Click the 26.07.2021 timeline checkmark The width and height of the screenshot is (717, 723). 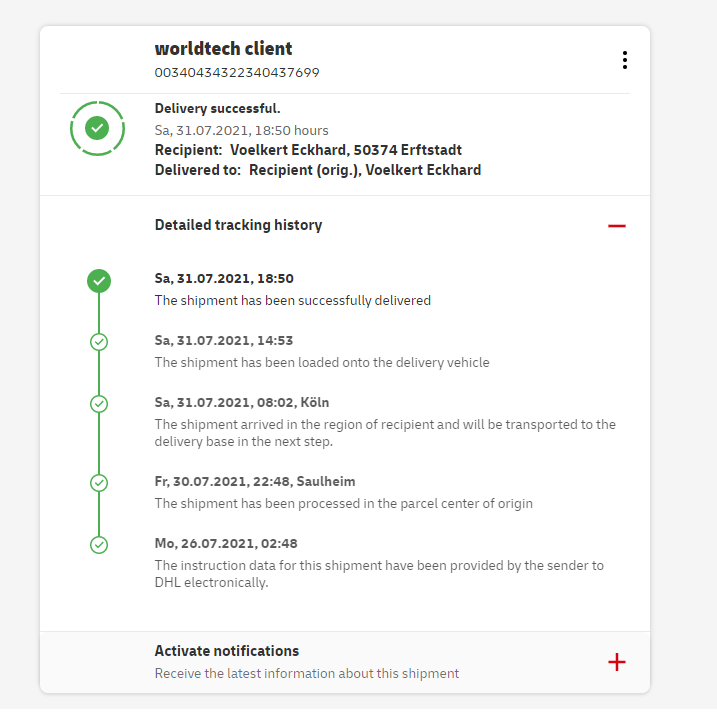pos(99,545)
